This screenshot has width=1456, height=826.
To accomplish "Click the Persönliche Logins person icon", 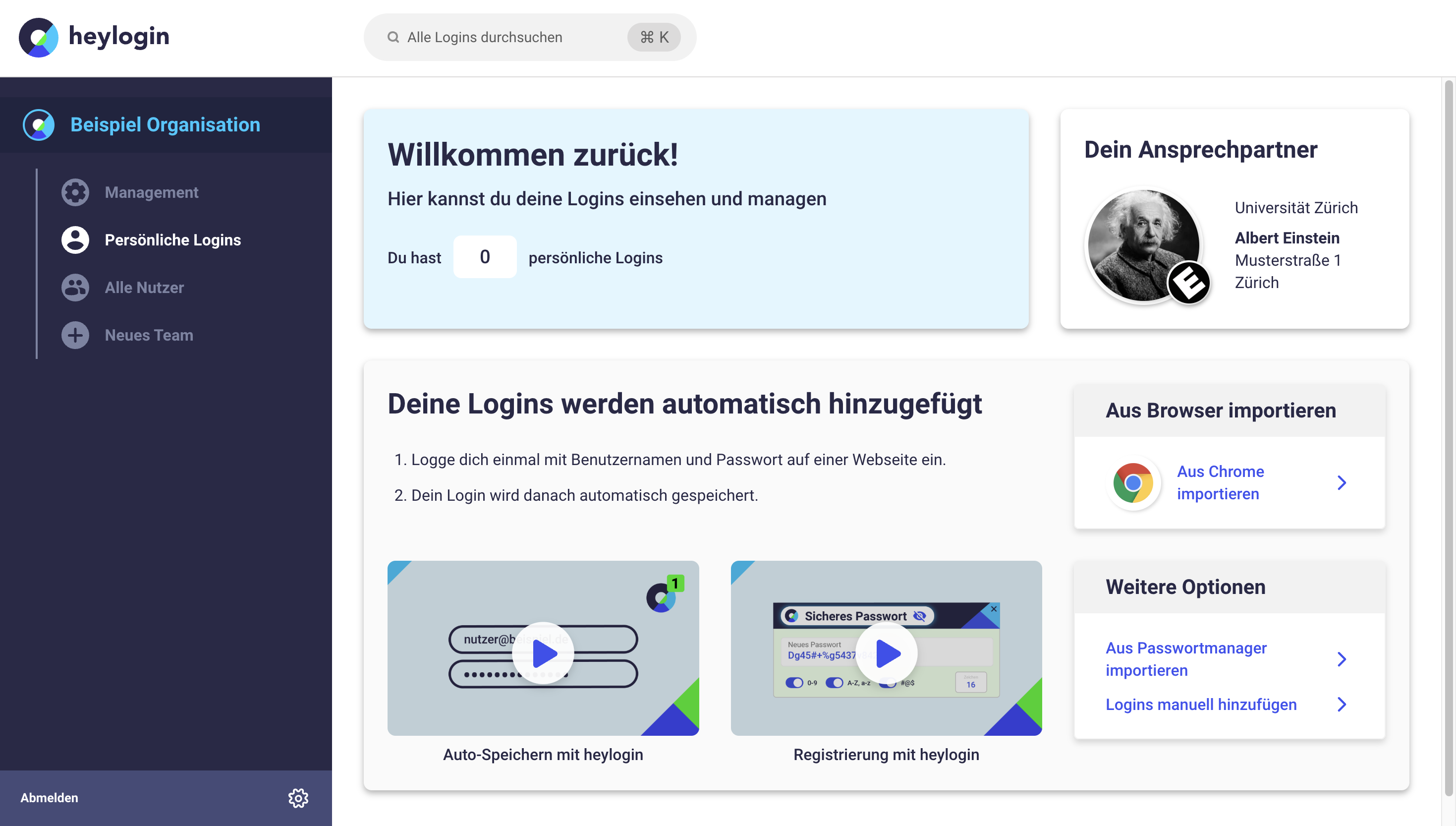I will tap(75, 240).
